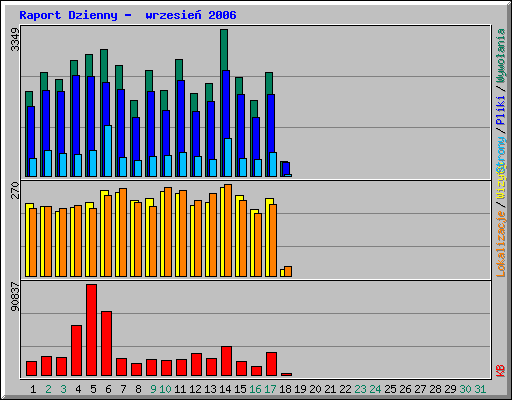
Task: Click day number 25 on the axis
Action: click(390, 389)
